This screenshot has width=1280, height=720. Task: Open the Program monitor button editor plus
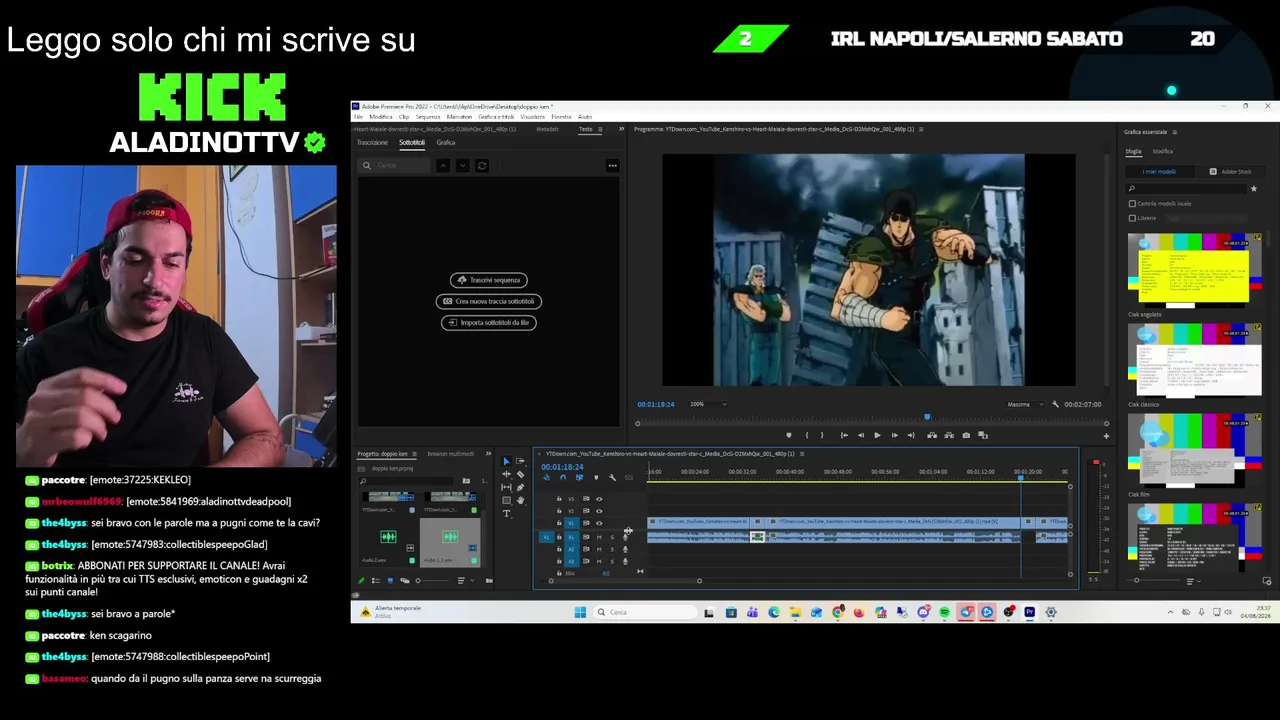pyautogui.click(x=1106, y=435)
